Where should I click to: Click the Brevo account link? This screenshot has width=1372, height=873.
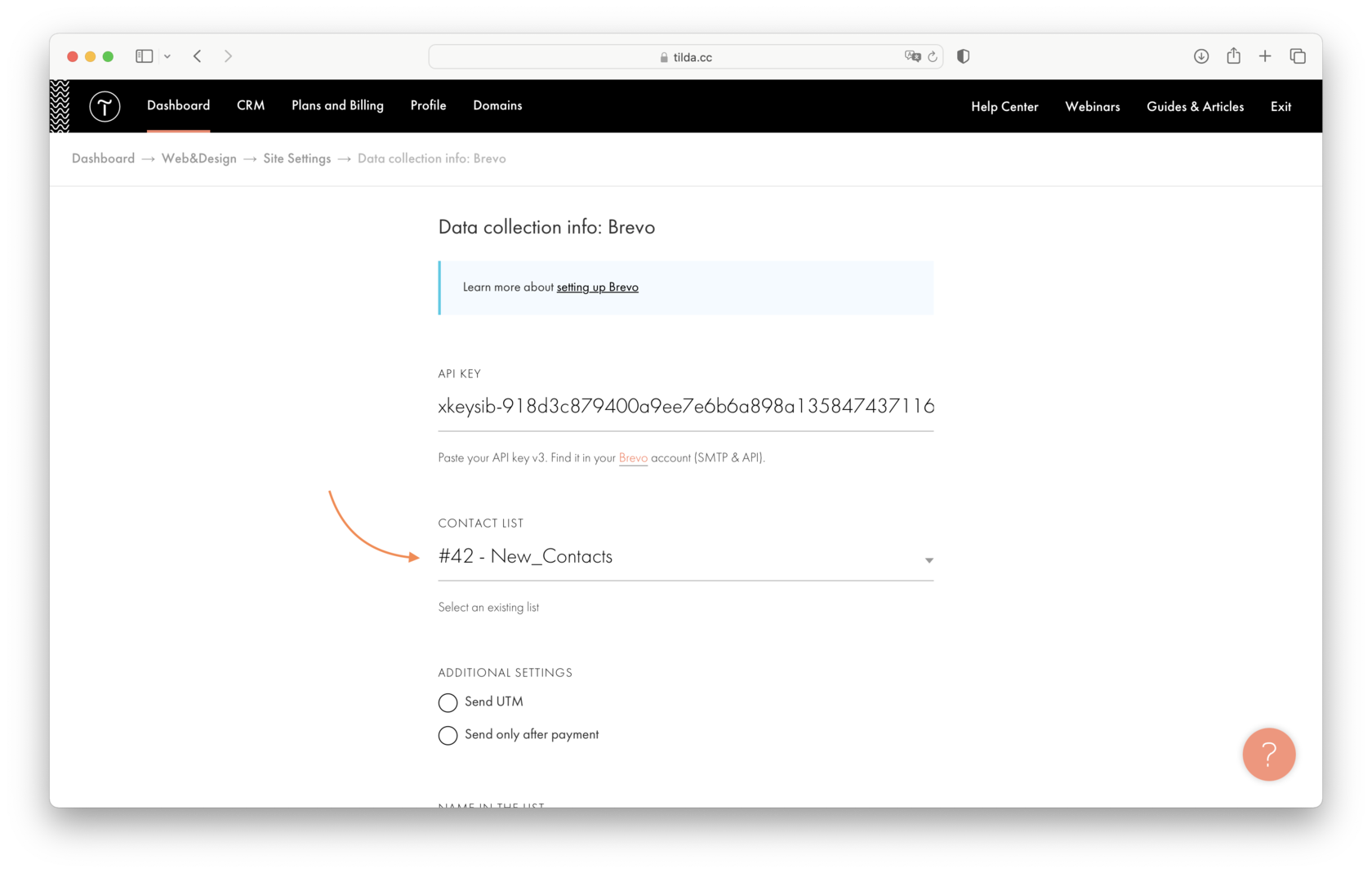point(633,457)
